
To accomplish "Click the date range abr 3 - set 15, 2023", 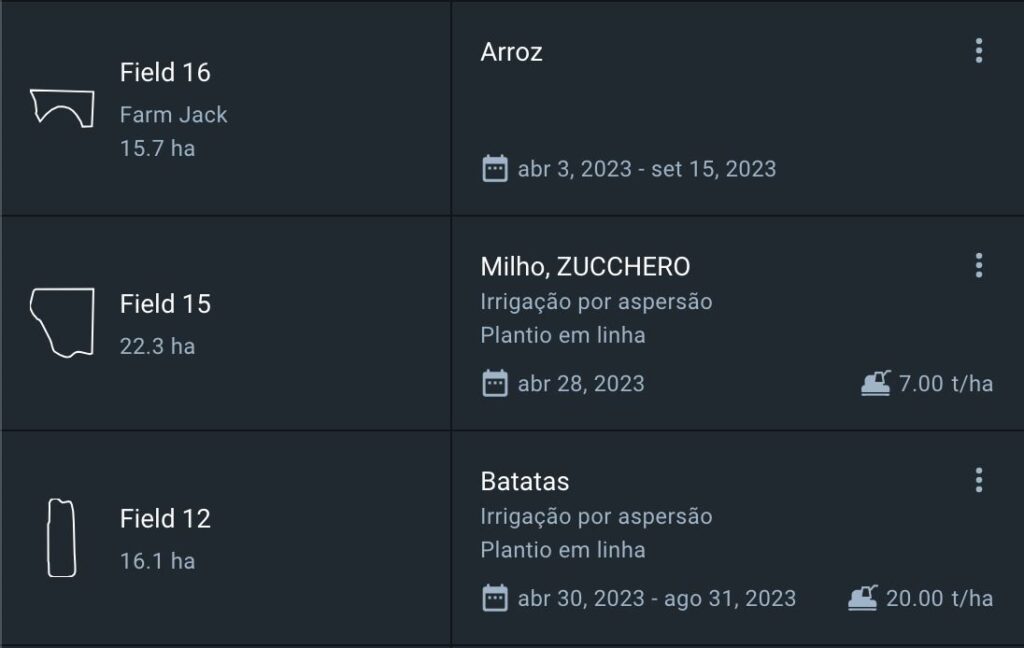I will click(646, 168).
